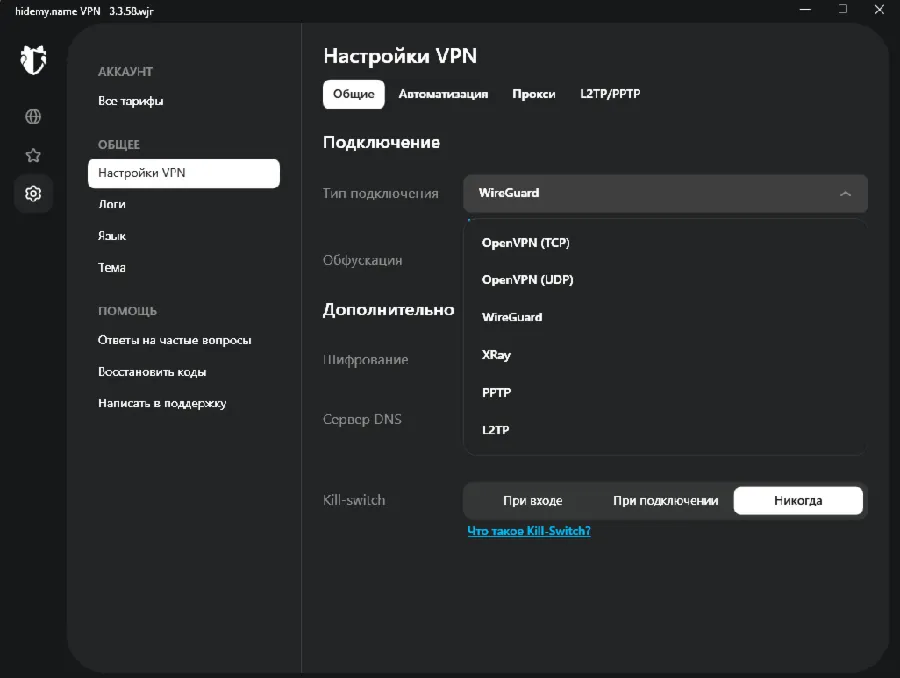Click the Тип подключения label

(x=381, y=193)
